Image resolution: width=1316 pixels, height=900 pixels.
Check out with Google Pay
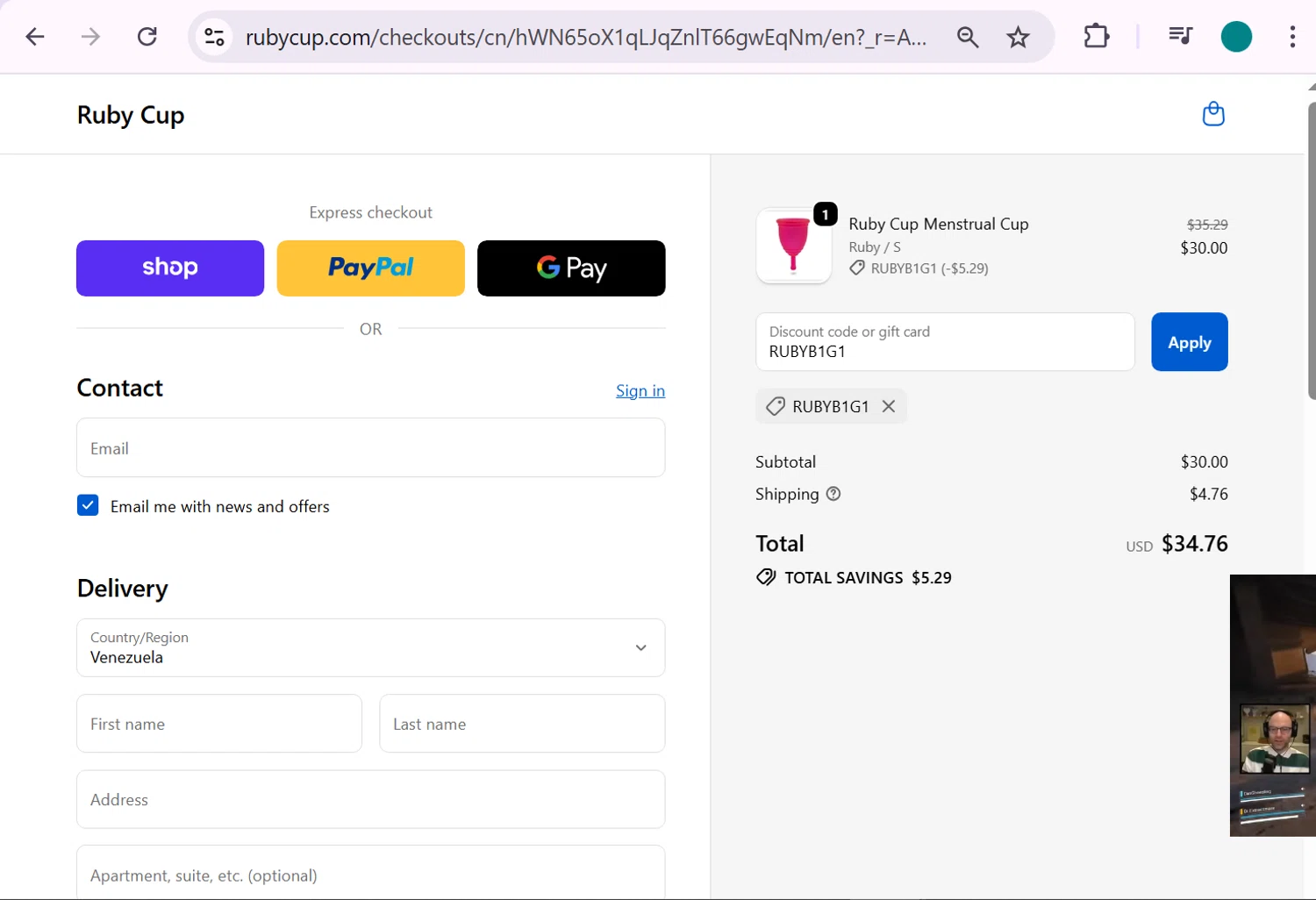click(571, 268)
